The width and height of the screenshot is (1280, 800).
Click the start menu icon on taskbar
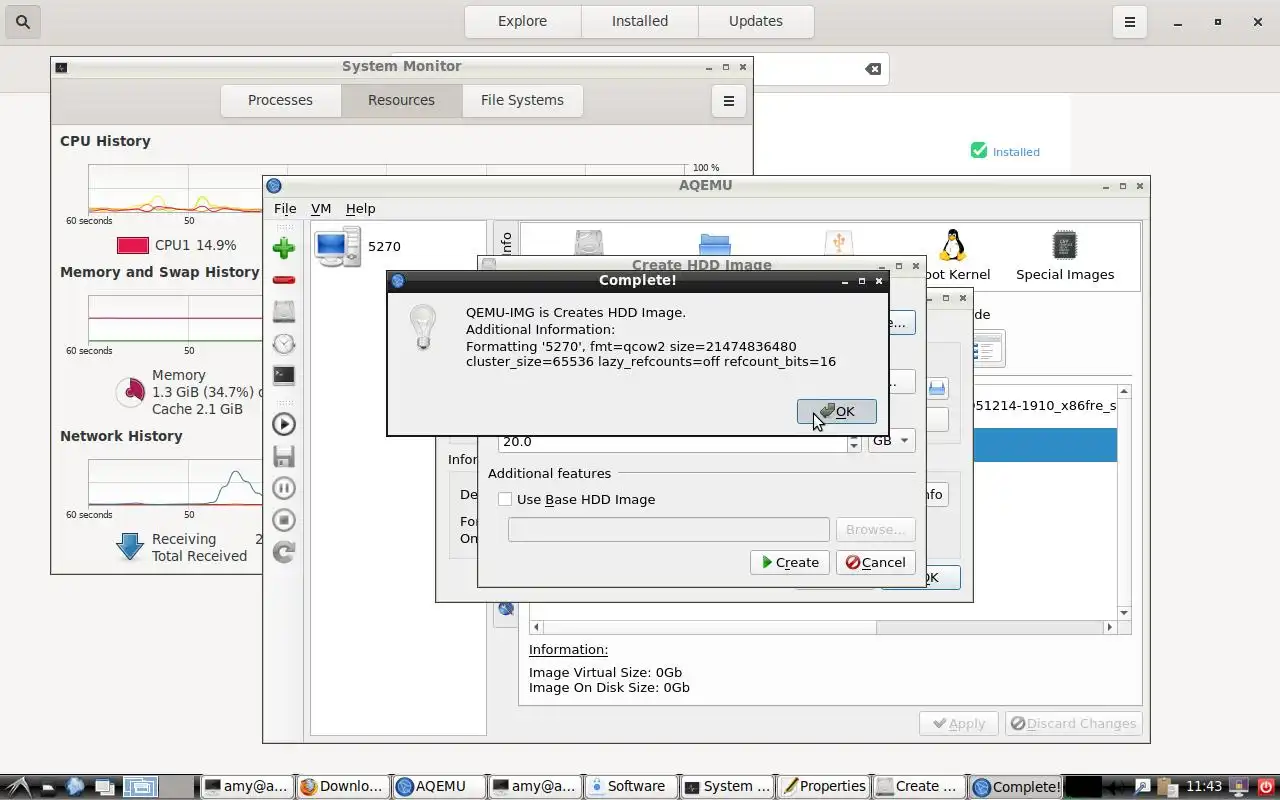click(18, 787)
